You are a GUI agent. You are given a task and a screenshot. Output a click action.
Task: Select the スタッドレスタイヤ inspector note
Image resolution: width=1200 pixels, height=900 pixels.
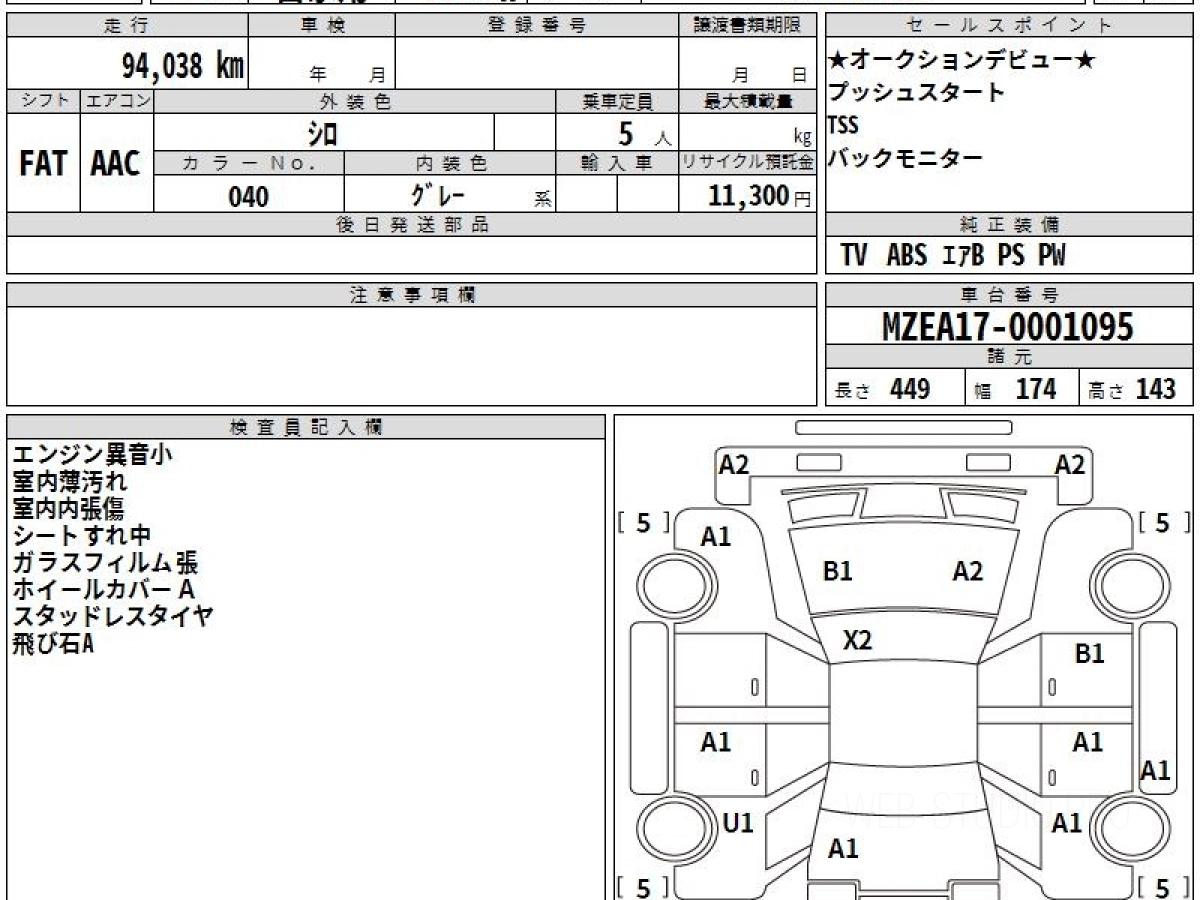pos(112,616)
